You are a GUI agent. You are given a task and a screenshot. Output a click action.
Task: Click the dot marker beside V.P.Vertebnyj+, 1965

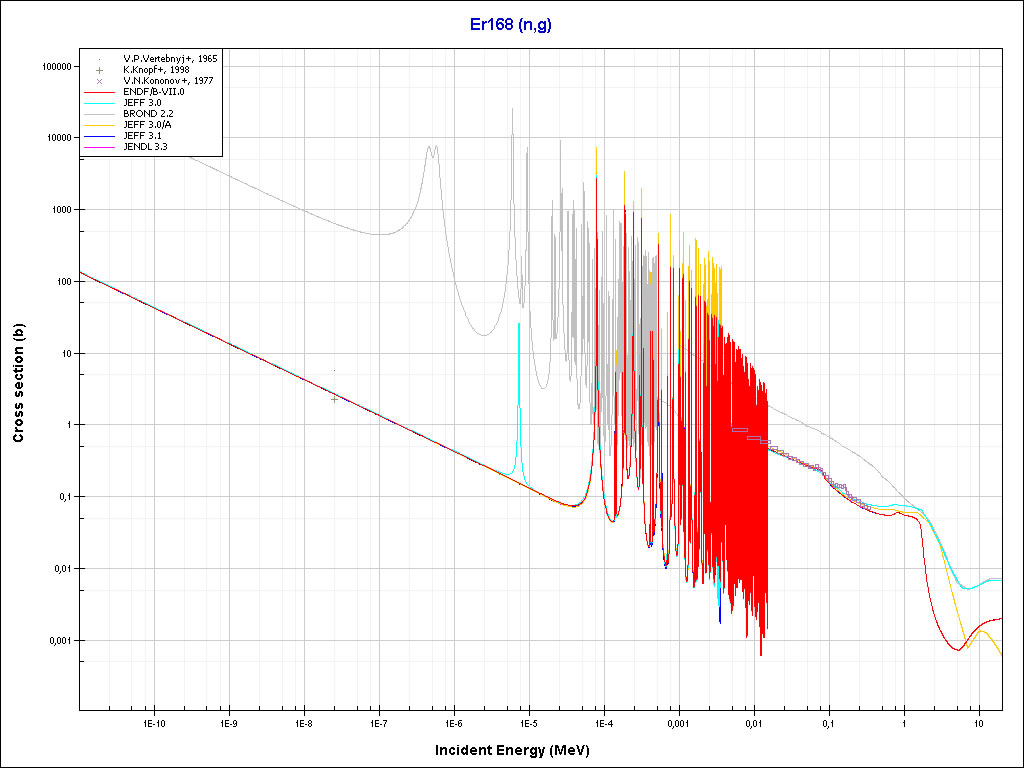coord(100,59)
